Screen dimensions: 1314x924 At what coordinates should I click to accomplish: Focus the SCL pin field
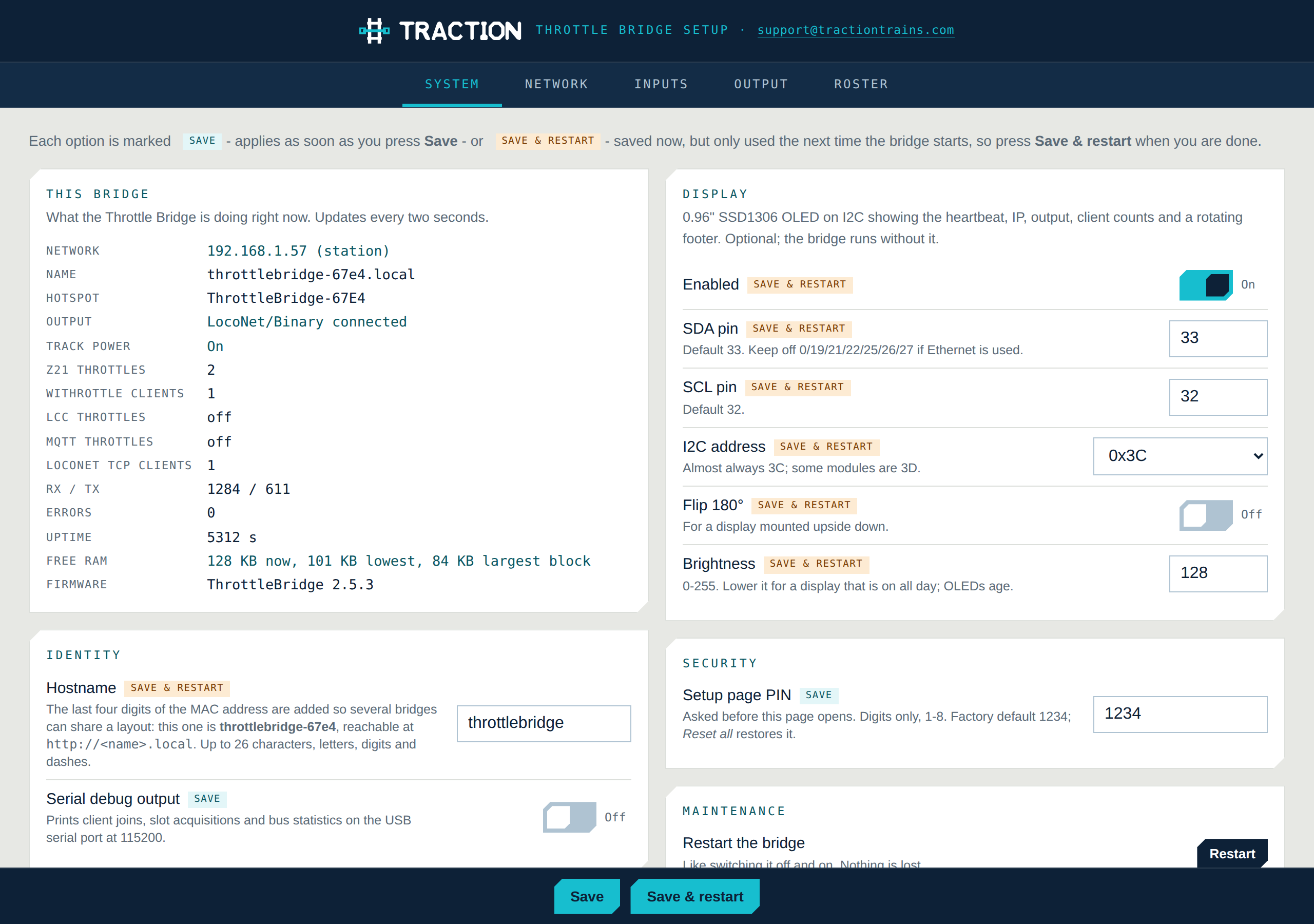(x=1218, y=397)
